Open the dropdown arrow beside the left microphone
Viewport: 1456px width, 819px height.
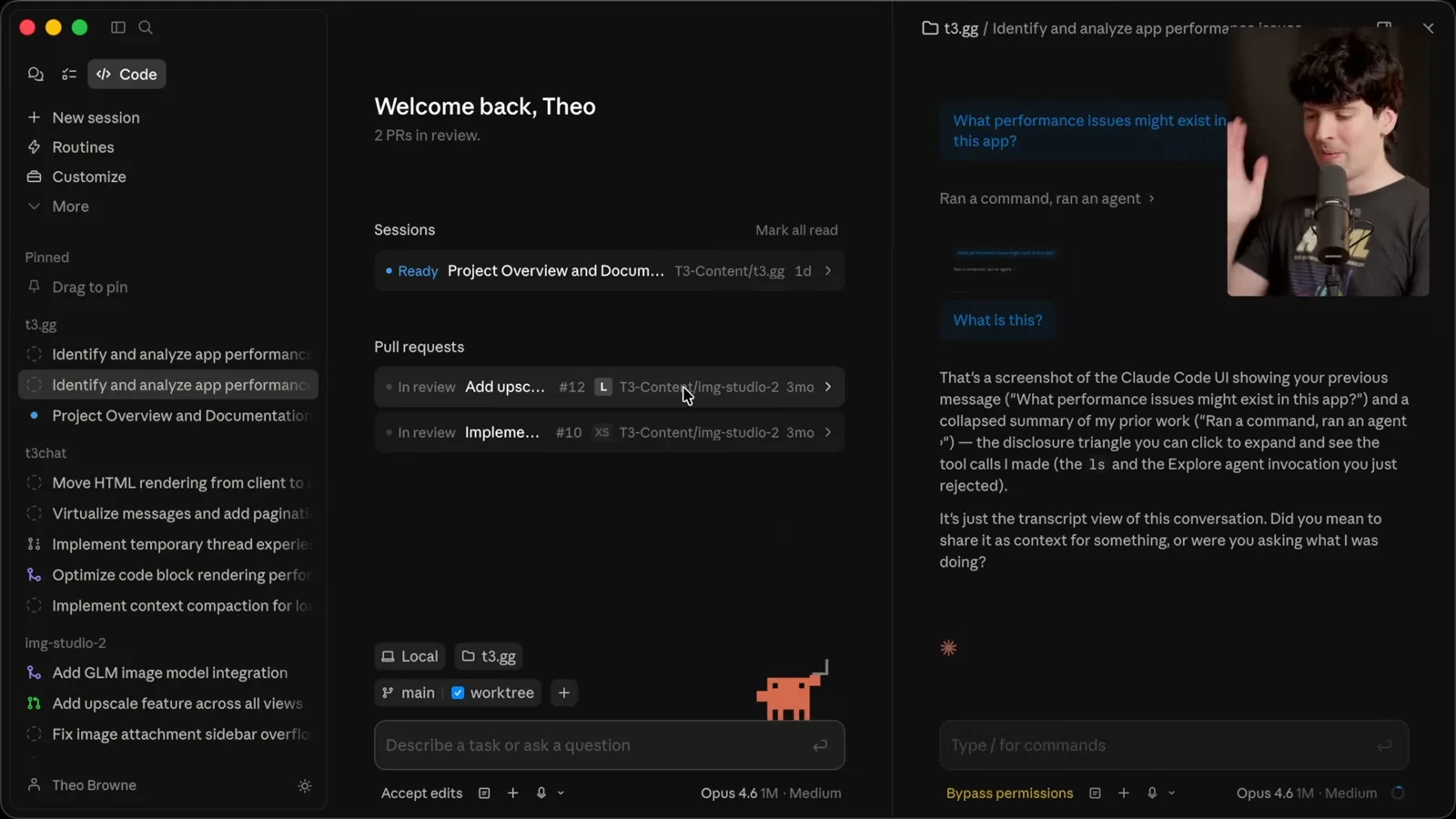tap(561, 794)
